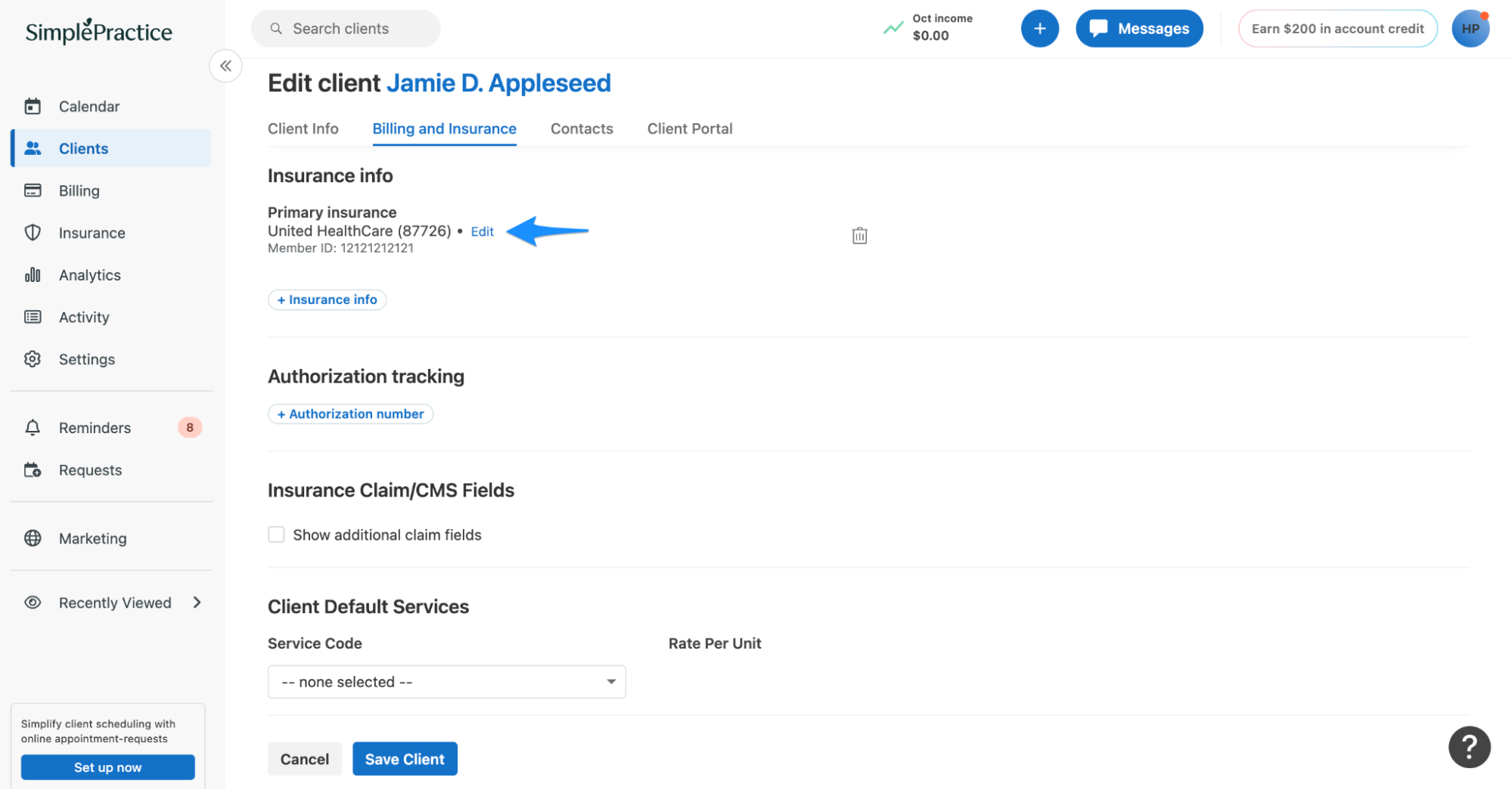The image size is (1512, 790).
Task: Open the Contacts tab
Action: point(581,129)
